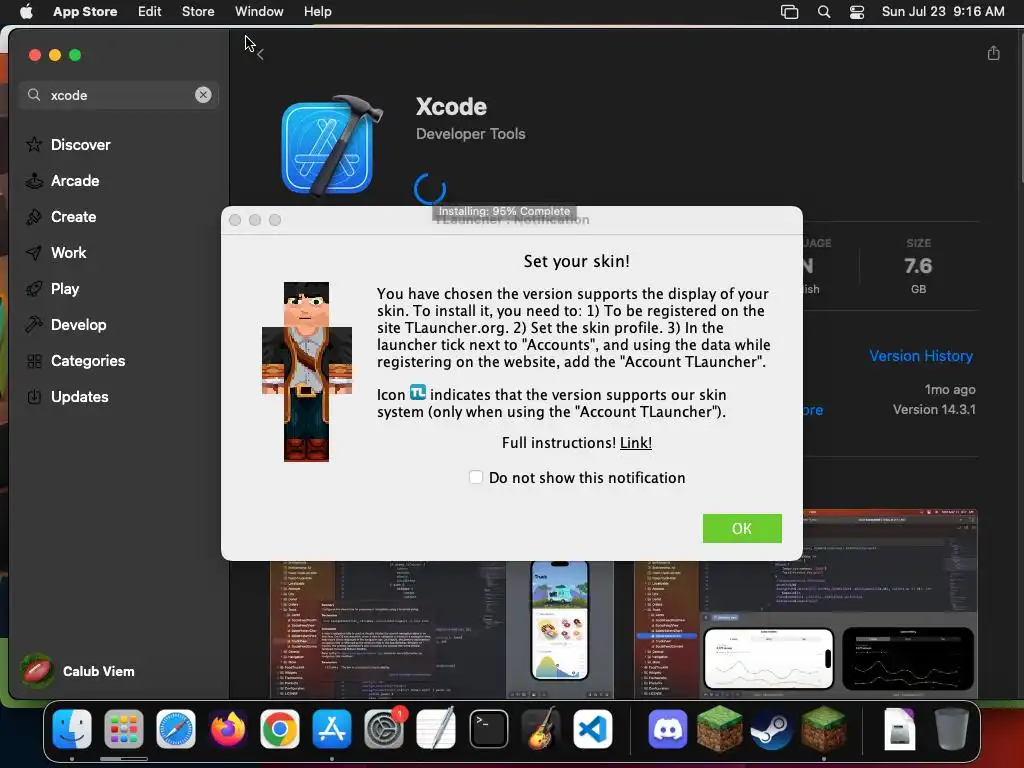Open TextEdit from the Dock
This screenshot has height=768, width=1024.
click(436, 729)
